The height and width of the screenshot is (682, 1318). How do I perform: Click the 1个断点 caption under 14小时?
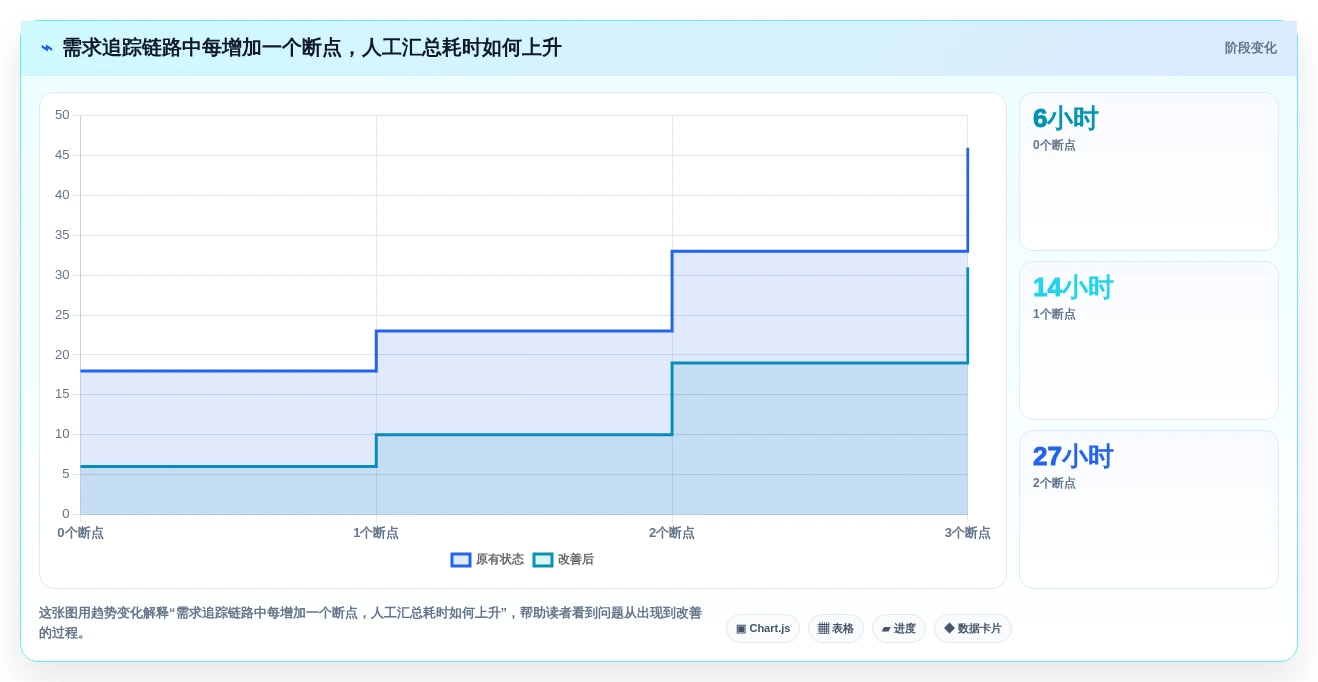[1054, 314]
